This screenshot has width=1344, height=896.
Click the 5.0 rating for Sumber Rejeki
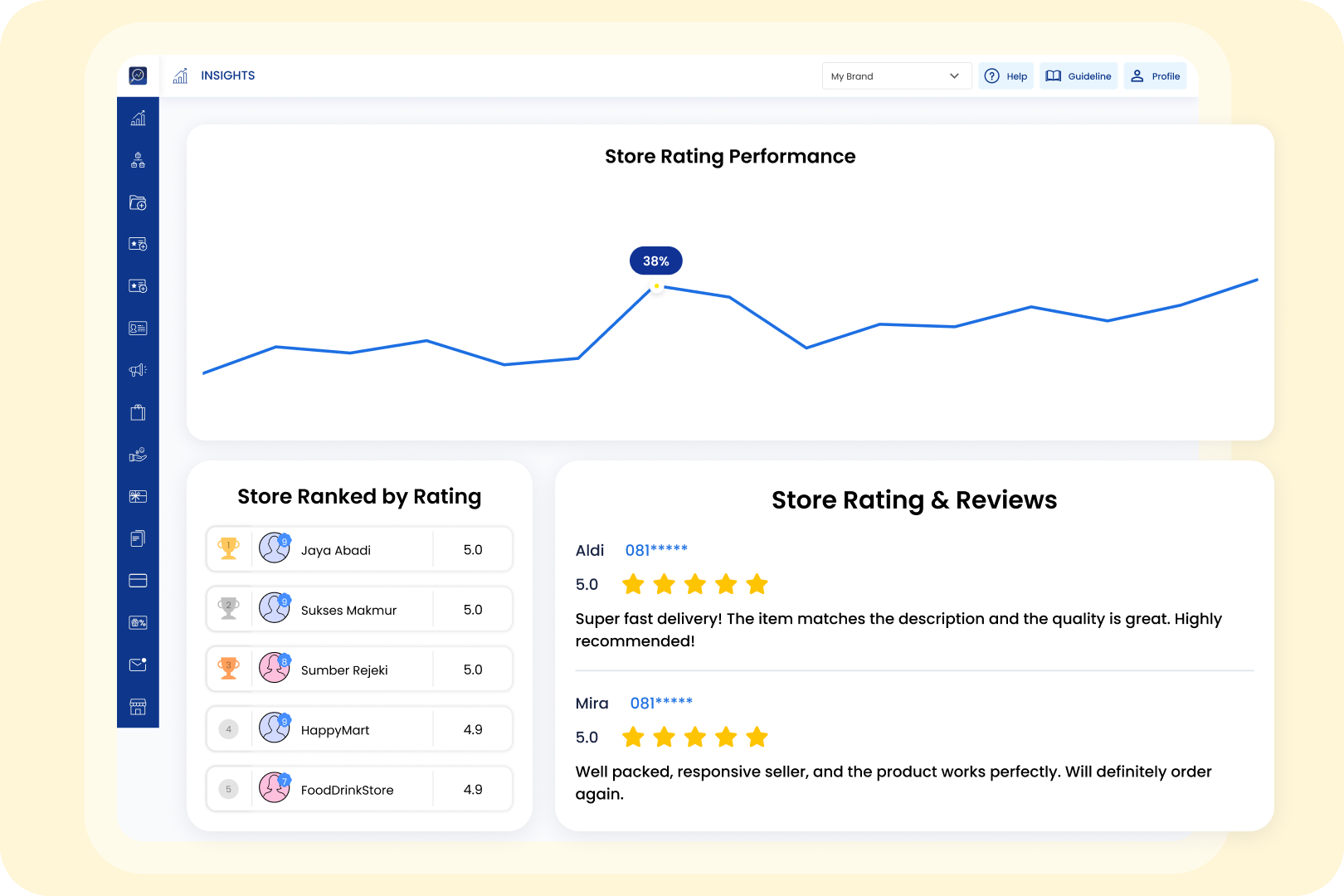click(x=473, y=669)
